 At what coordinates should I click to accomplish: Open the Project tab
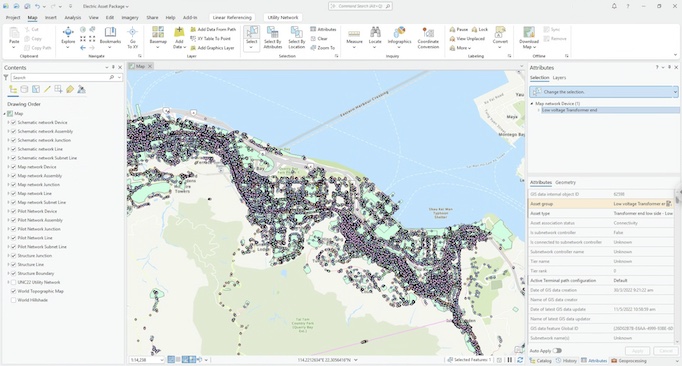click(13, 17)
